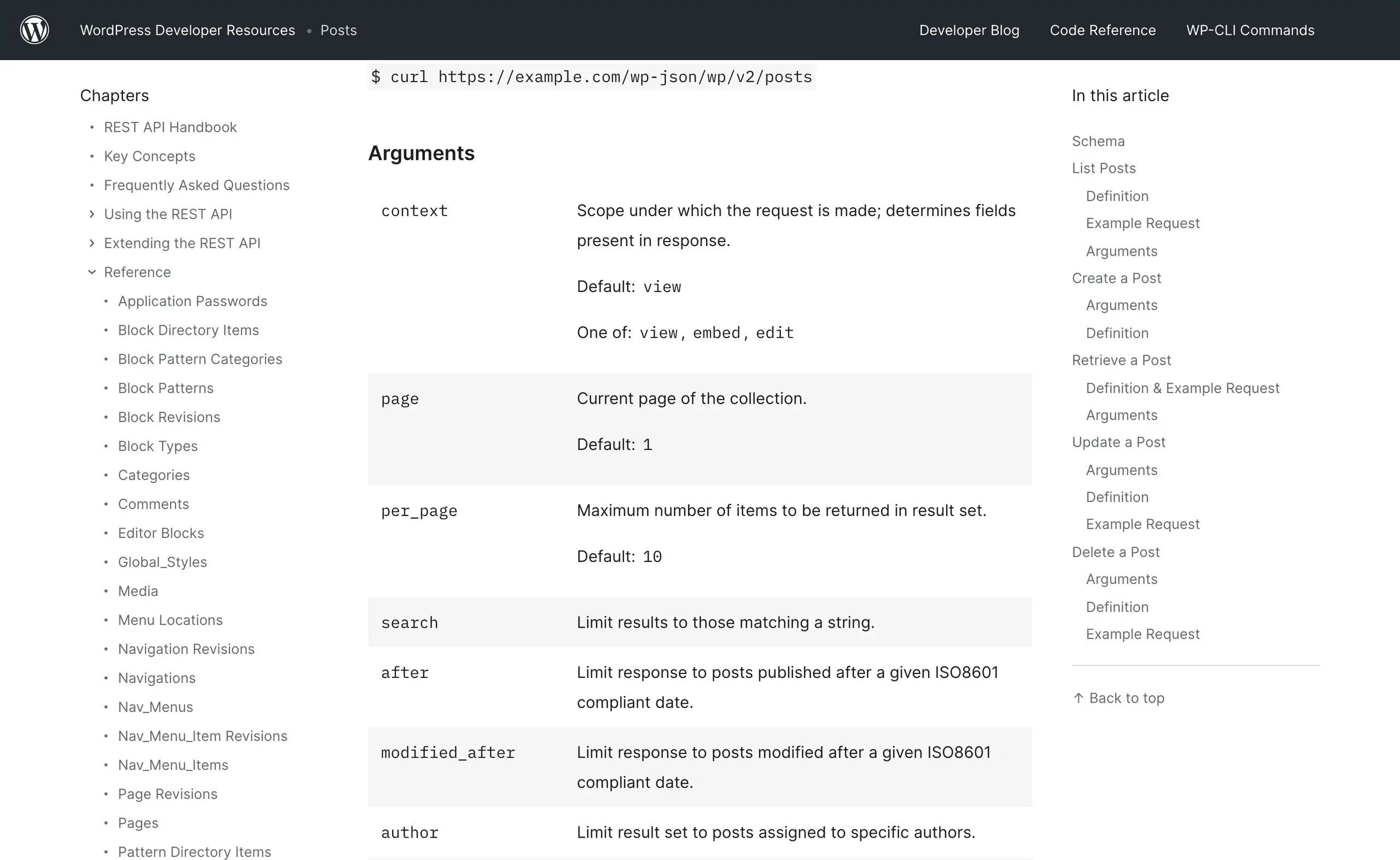Jump to Definition under Create a Post
The height and width of the screenshot is (860, 1400).
point(1117,334)
